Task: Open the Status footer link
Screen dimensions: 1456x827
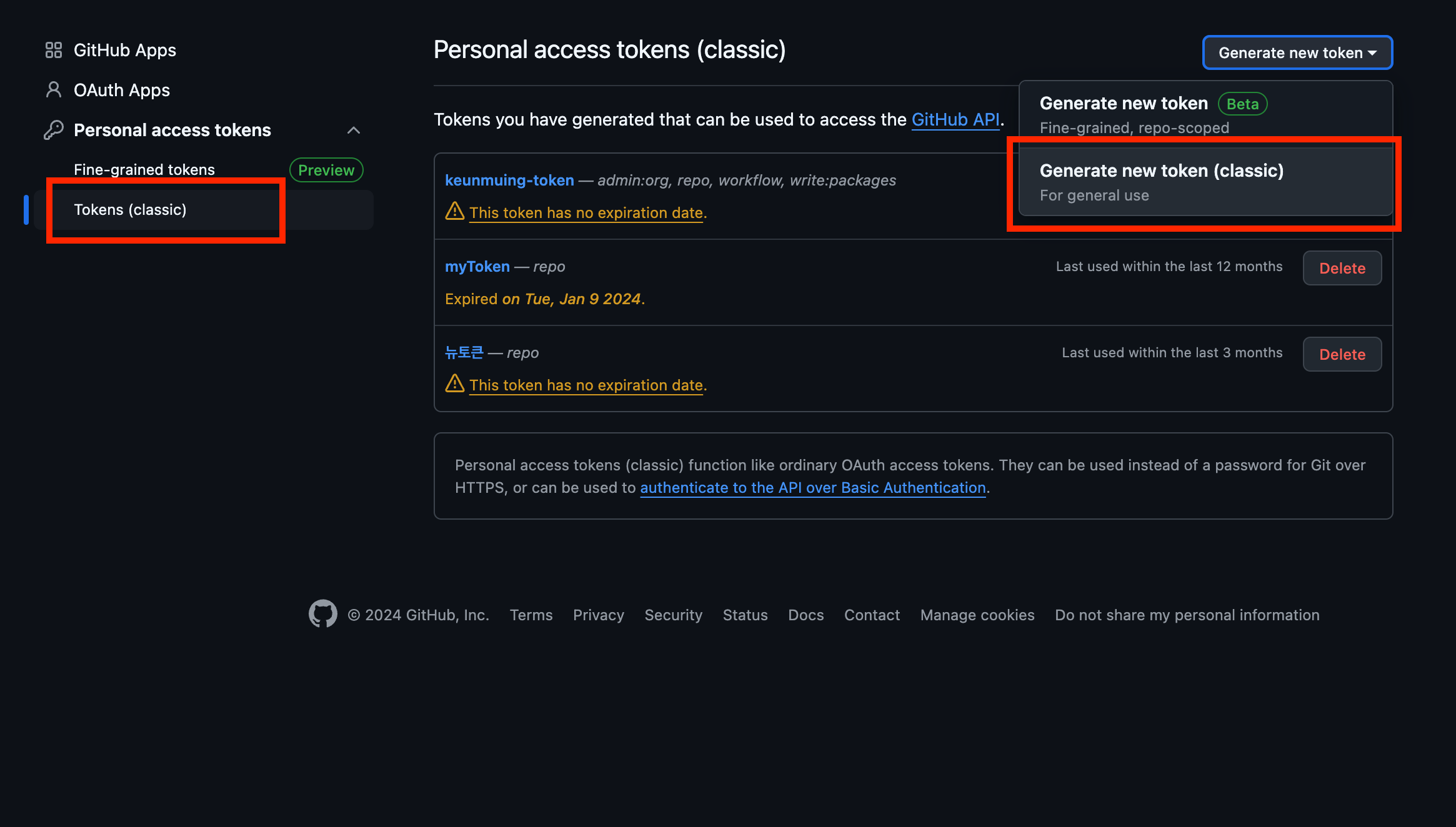Action: tap(745, 615)
